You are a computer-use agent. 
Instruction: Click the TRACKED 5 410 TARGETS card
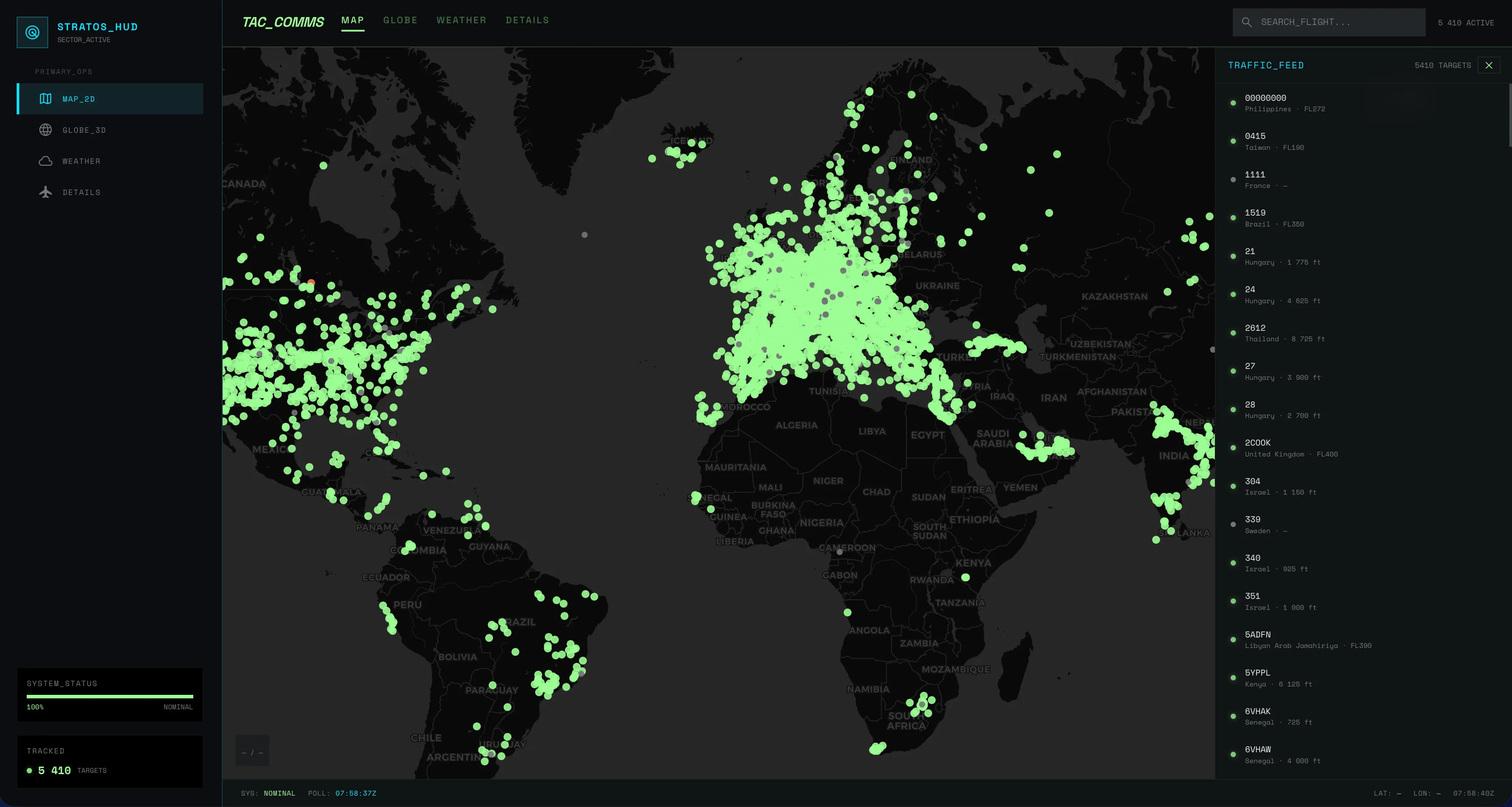(110, 761)
